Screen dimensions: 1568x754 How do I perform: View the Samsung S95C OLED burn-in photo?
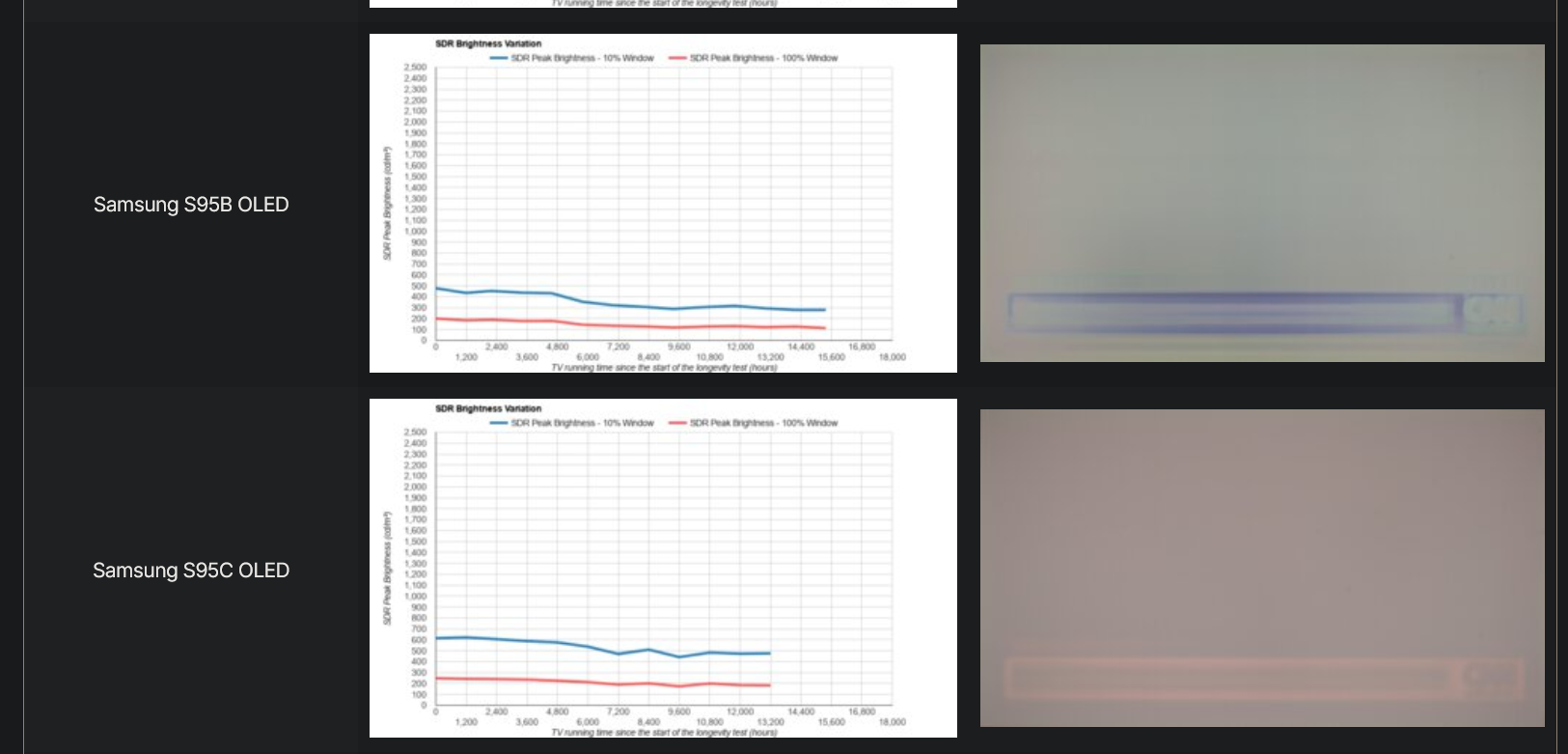point(1262,568)
